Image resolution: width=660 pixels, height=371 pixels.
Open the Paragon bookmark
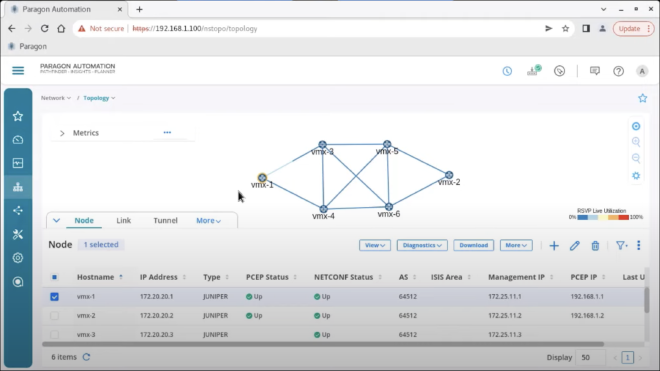pyautogui.click(x=27, y=46)
